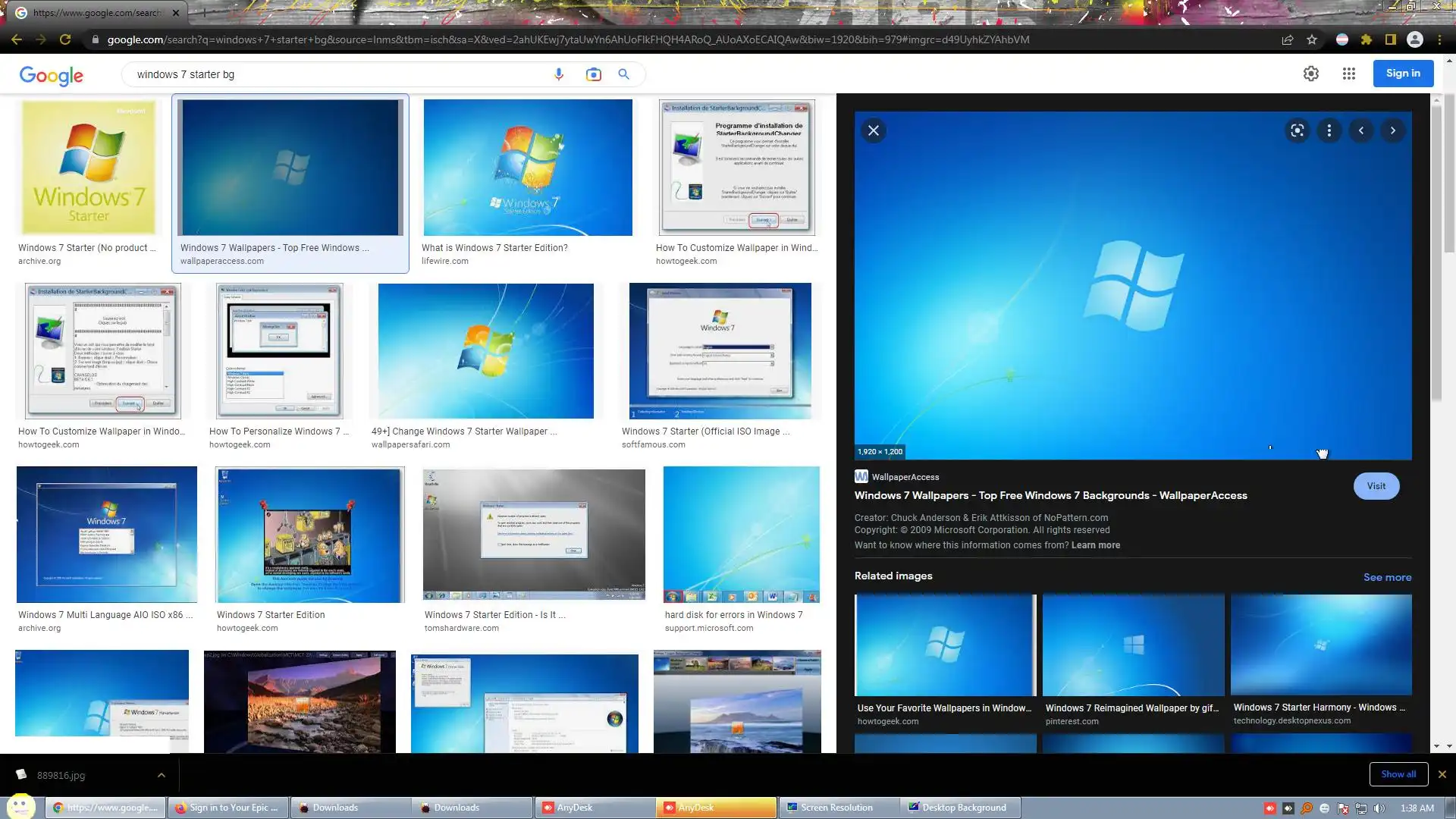Search inside image with Lens icon
1456x819 pixels.
point(1298,130)
